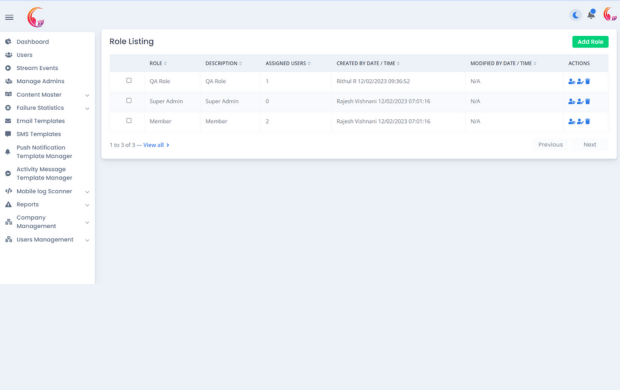Image resolution: width=620 pixels, height=390 pixels.
Task: Click the 'Role Listing' heading
Action: [x=131, y=42]
